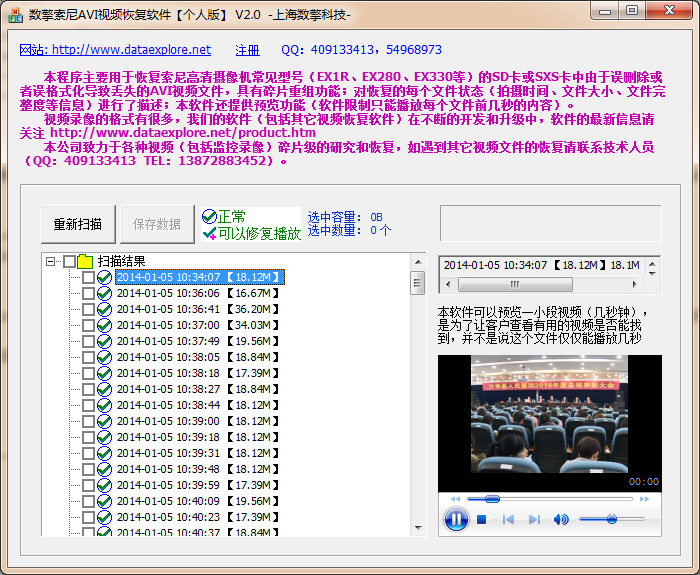The width and height of the screenshot is (700, 575).
Task: Check the 2014-01-05 10:40:23 file checkbox
Action: pos(88,517)
